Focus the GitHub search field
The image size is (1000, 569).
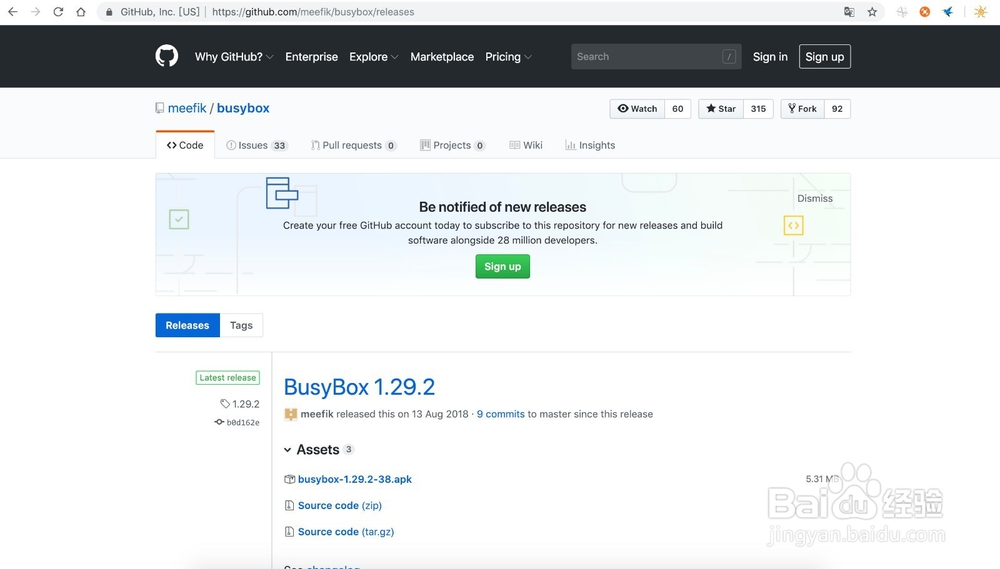[656, 57]
